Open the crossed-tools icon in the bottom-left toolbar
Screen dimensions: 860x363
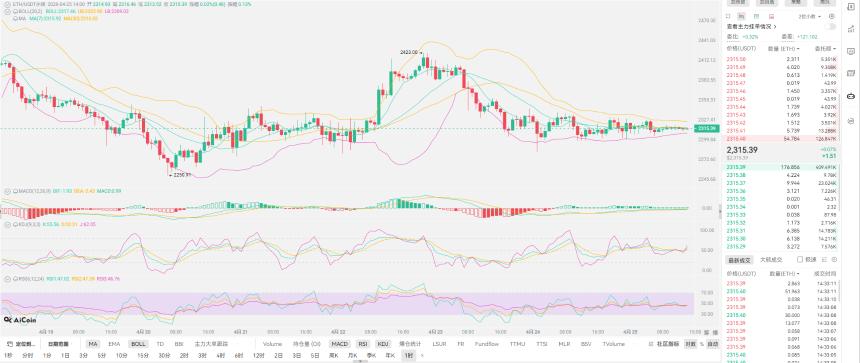(x=9, y=344)
